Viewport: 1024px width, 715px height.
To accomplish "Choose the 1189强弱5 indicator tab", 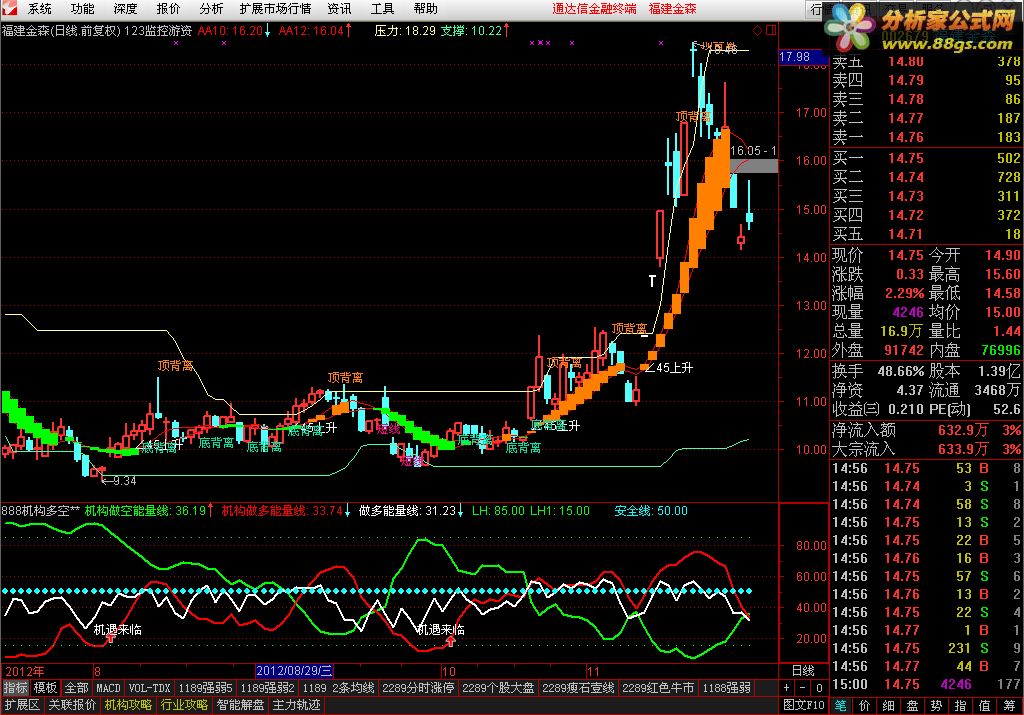I will pos(205,688).
